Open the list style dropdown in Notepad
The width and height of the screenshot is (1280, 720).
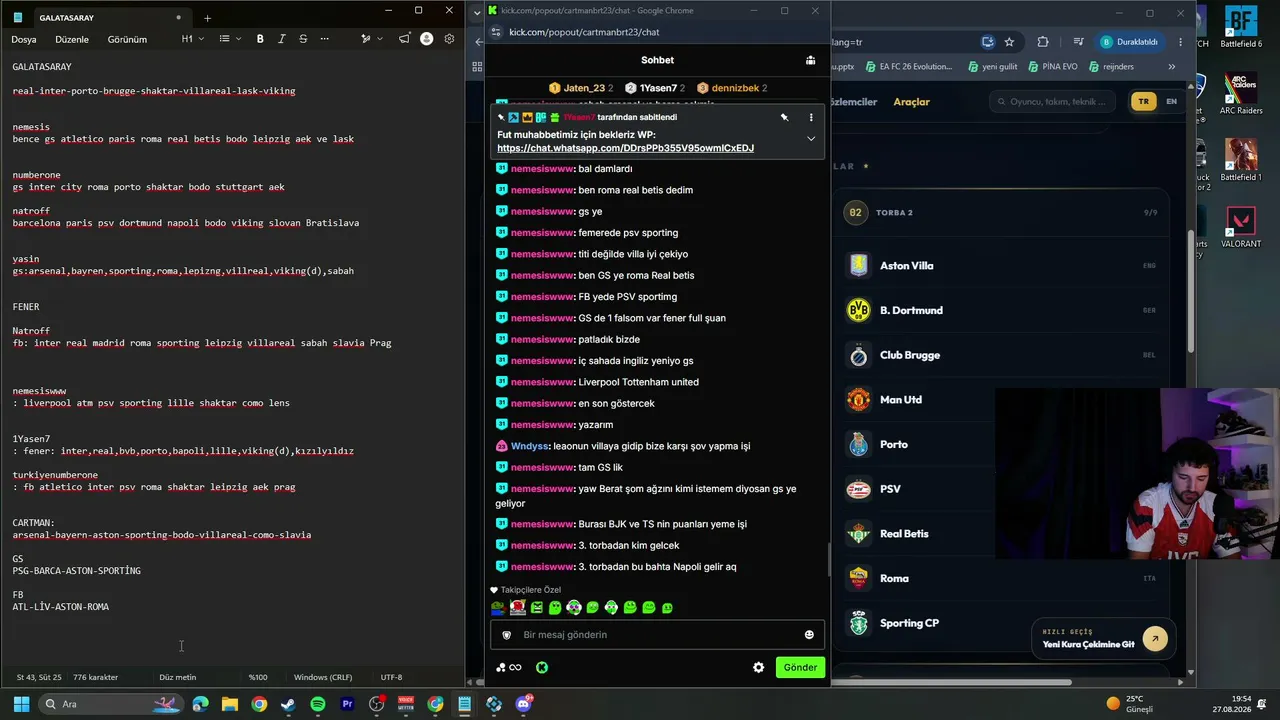pyautogui.click(x=229, y=39)
